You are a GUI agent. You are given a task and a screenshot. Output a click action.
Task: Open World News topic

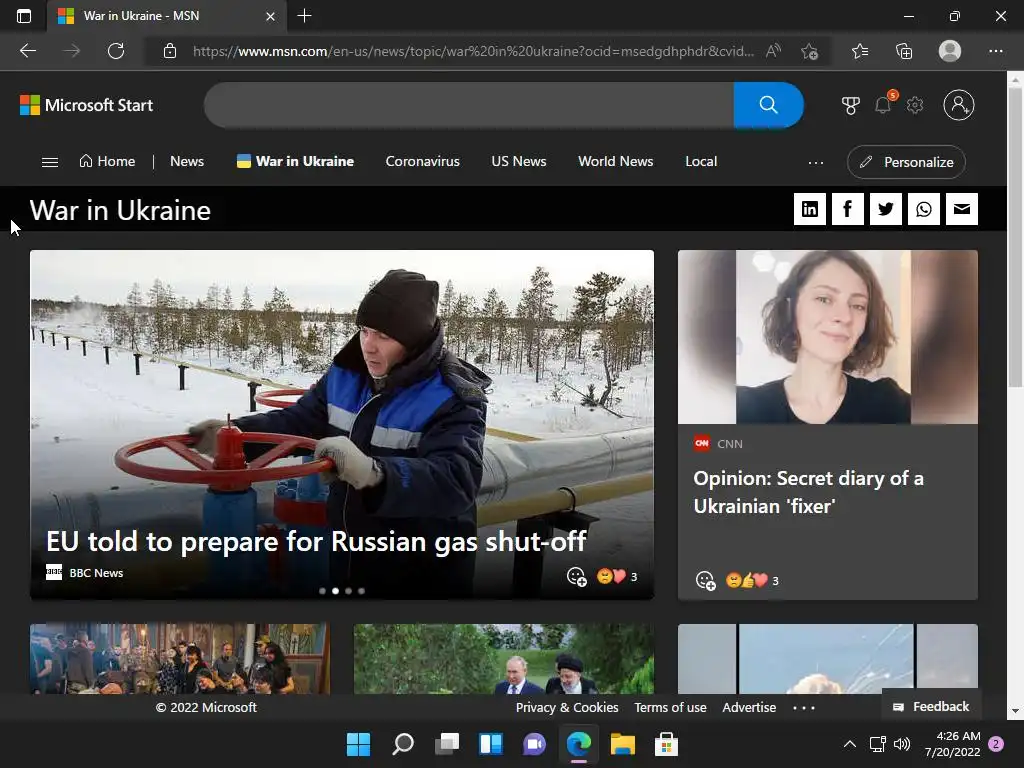tap(615, 161)
